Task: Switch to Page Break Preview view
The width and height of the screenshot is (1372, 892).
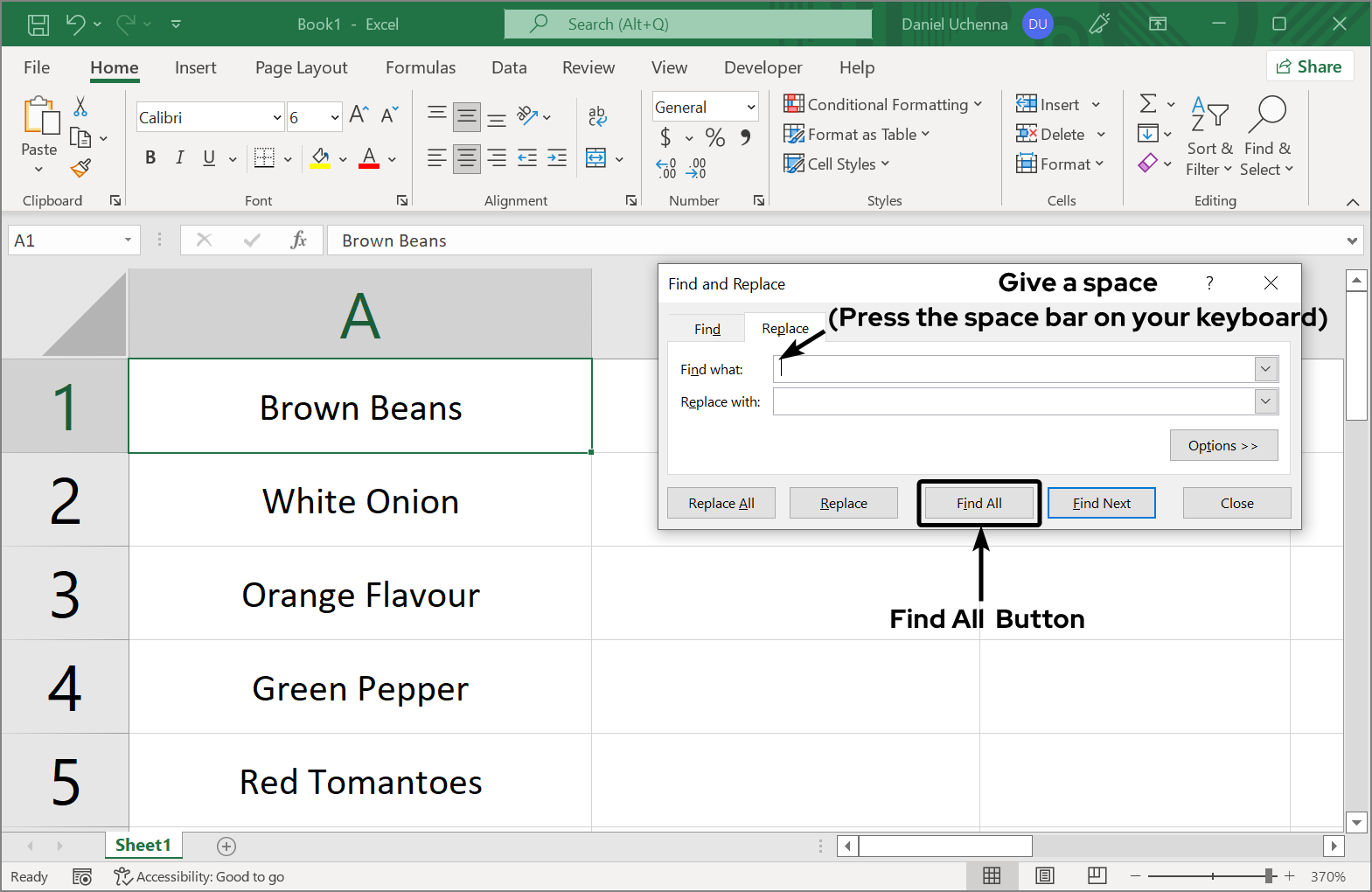Action: (1097, 875)
